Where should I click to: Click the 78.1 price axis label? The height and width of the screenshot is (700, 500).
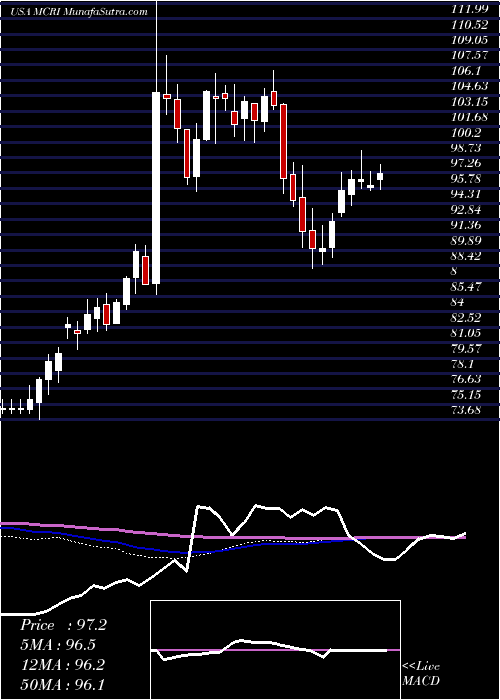(x=463, y=364)
